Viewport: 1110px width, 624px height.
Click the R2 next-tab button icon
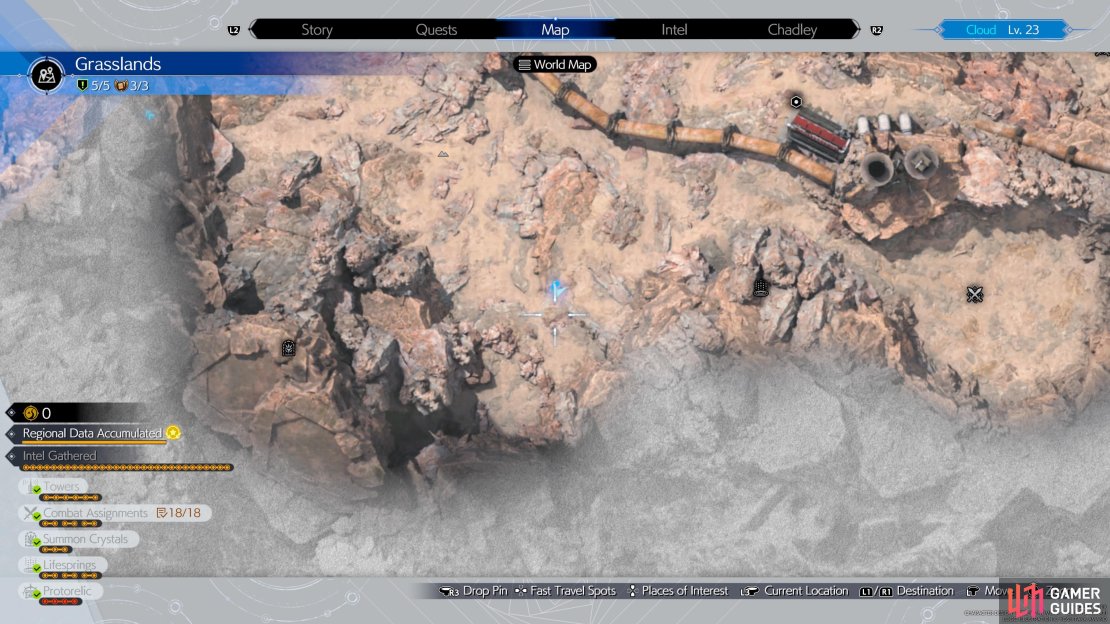pos(876,30)
